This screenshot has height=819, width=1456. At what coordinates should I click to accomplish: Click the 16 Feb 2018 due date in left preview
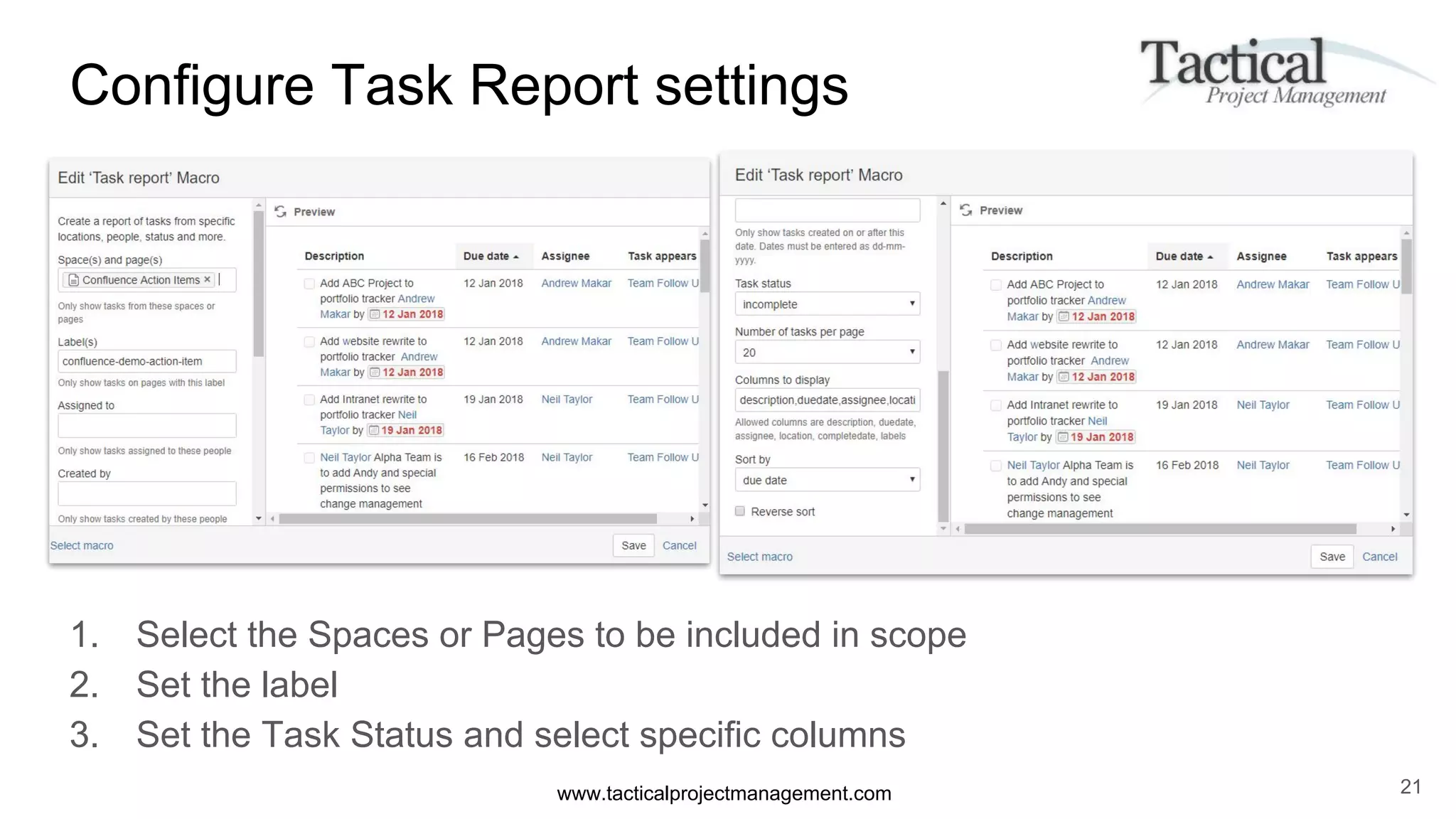coord(493,457)
